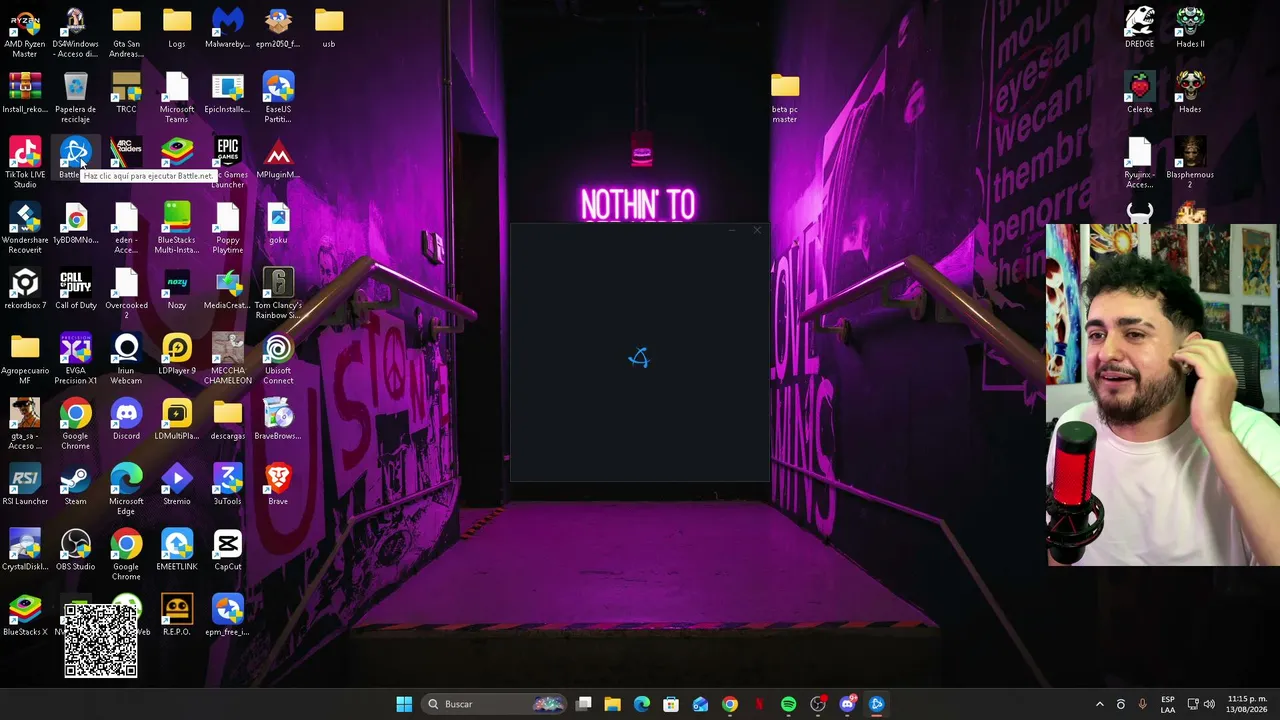Open the Windows Start menu
This screenshot has width=1280, height=720.
404,704
